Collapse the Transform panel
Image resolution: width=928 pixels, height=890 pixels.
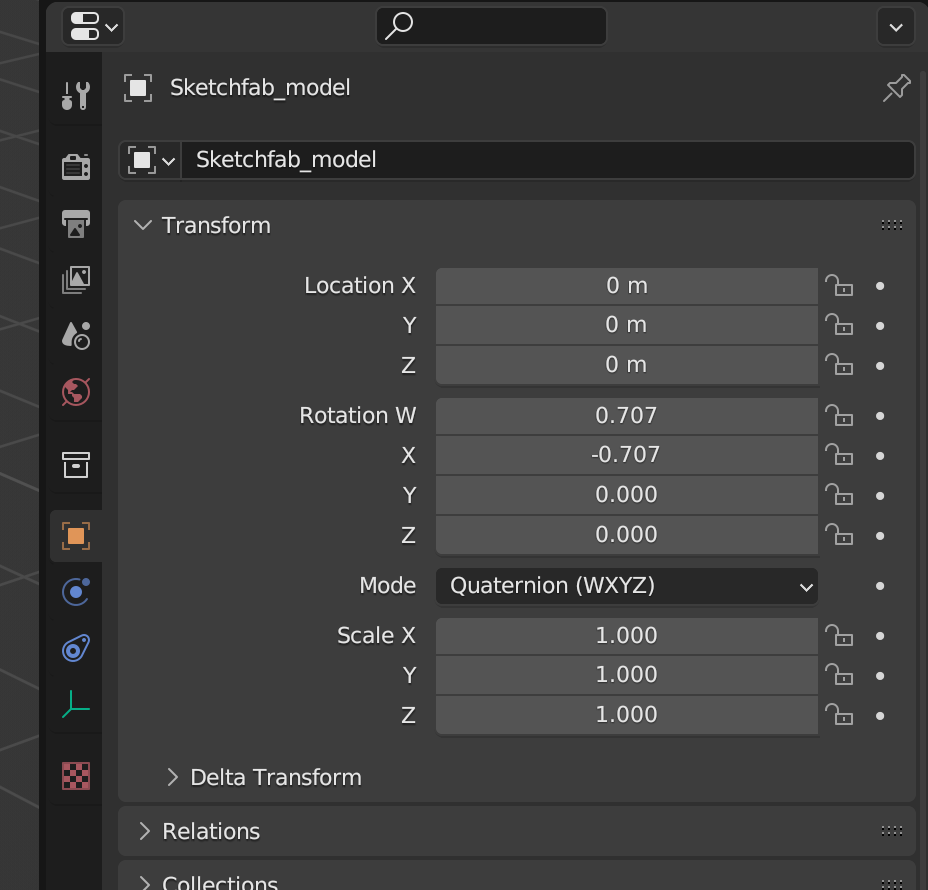[202, 225]
